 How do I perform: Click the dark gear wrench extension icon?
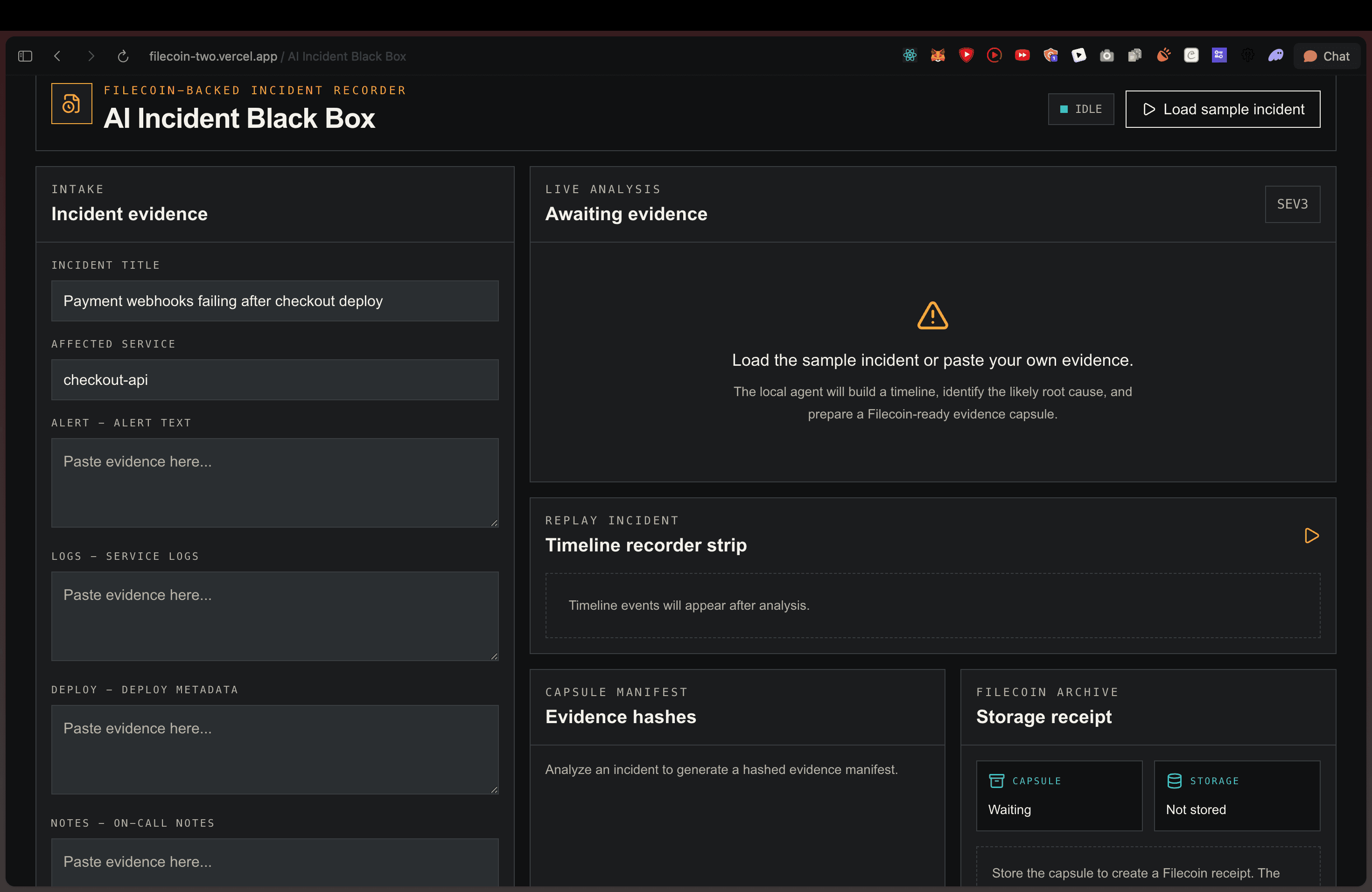click(x=1247, y=56)
